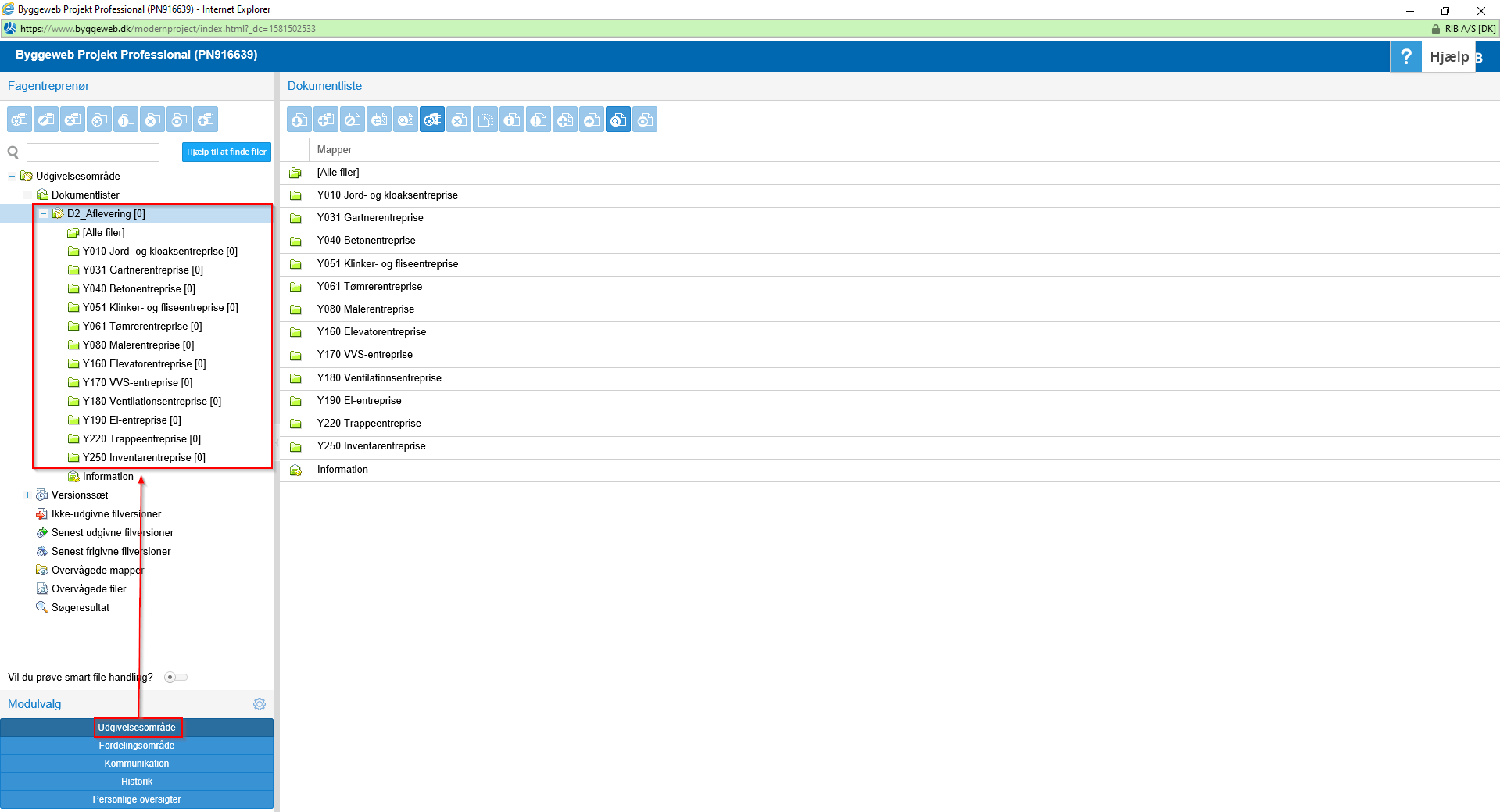Click 'Hjælp til at finde filer' button
Image resolution: width=1500 pixels, height=812 pixels.
226,152
